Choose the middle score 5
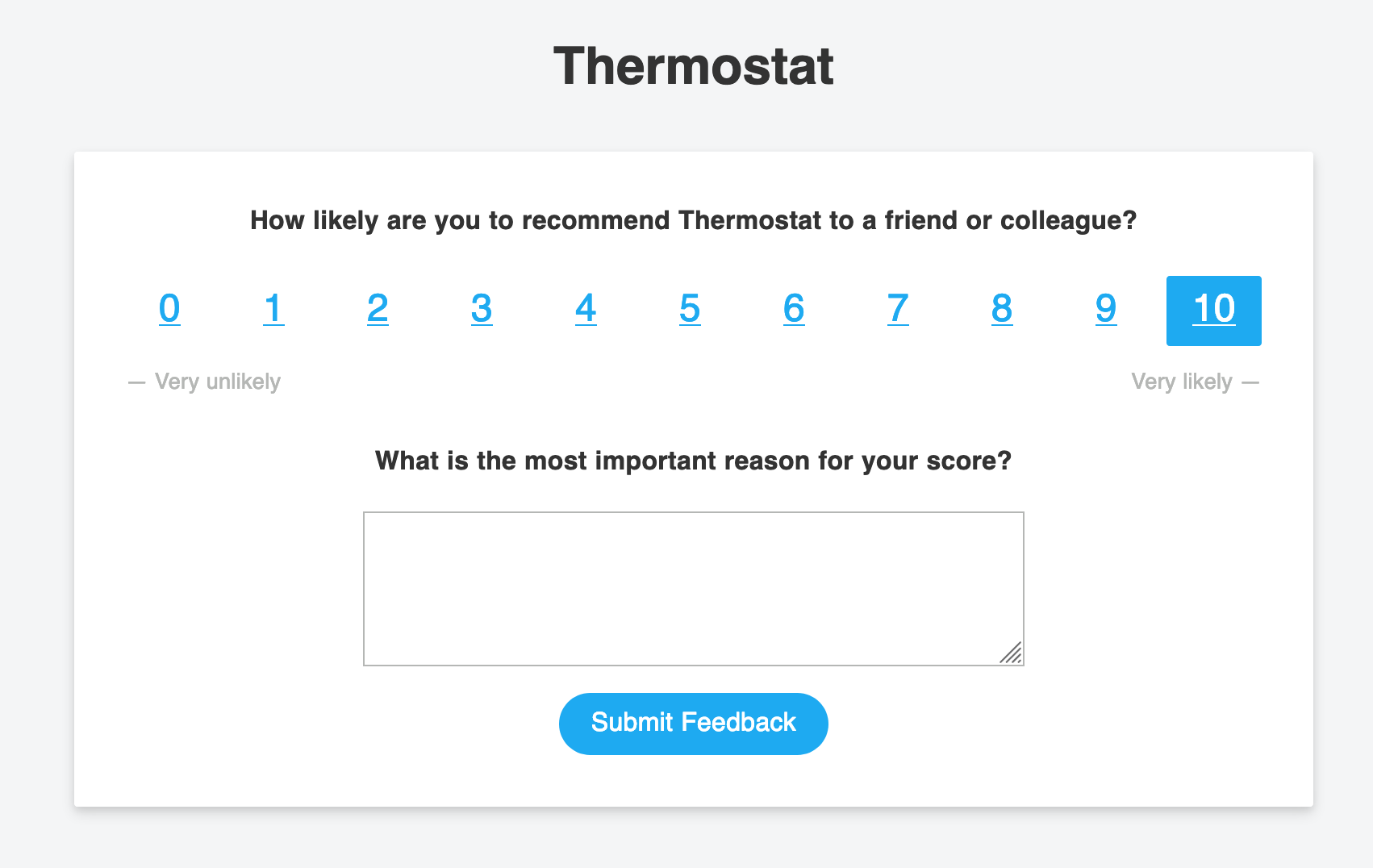The image size is (1373, 868). coord(690,310)
